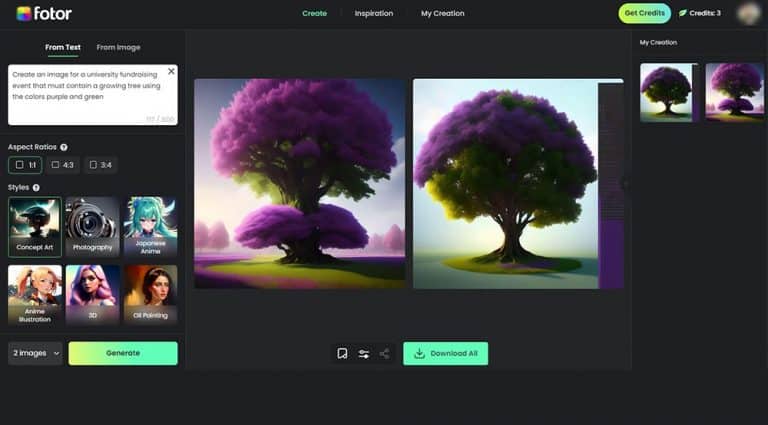Viewport: 768px width, 425px height.
Task: Open the user profile avatar
Action: point(747,13)
